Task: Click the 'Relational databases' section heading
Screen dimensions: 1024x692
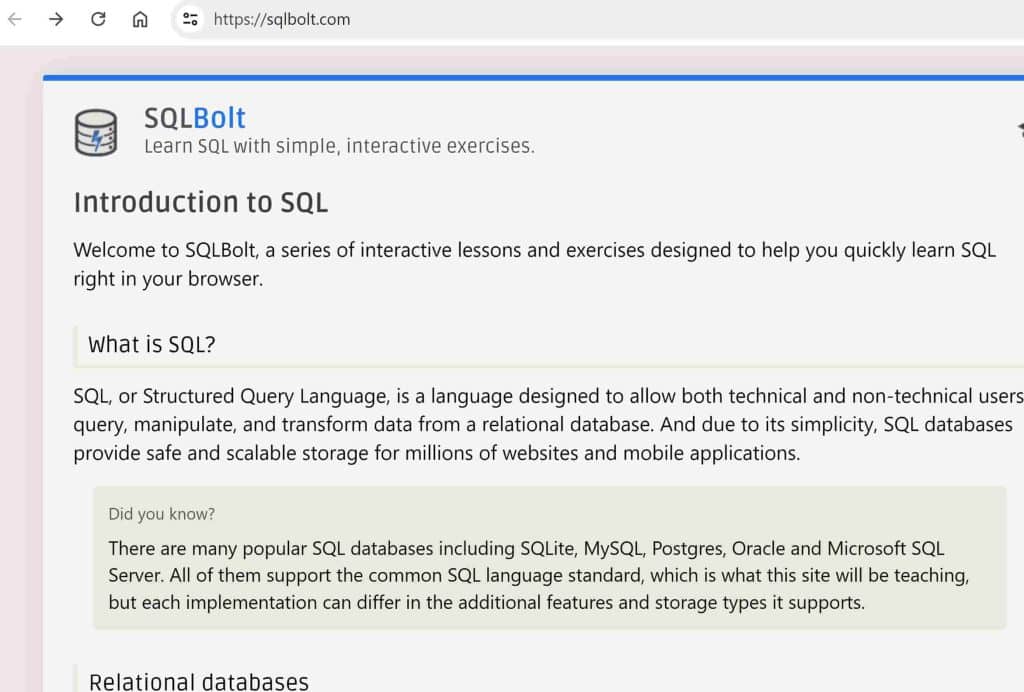Action: [x=197, y=681]
